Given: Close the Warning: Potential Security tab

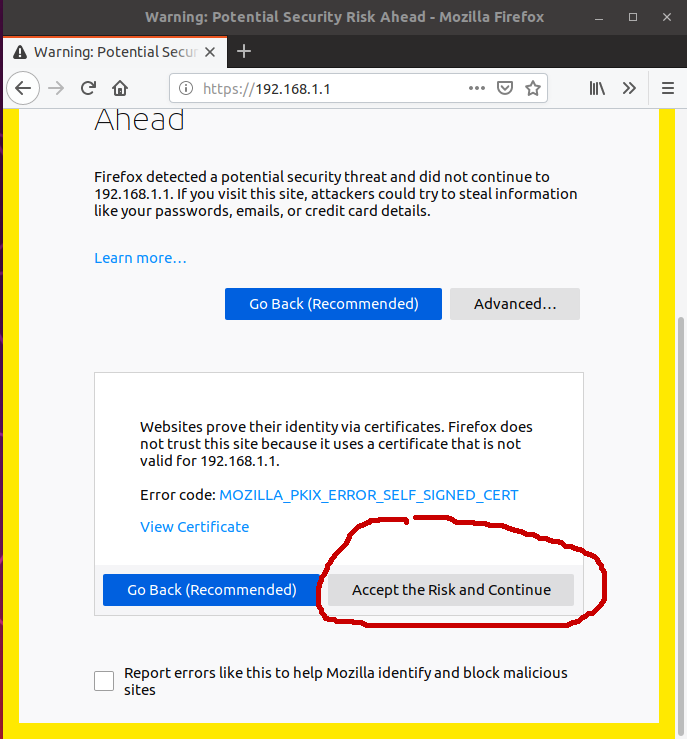Looking at the screenshot, I should pos(210,52).
